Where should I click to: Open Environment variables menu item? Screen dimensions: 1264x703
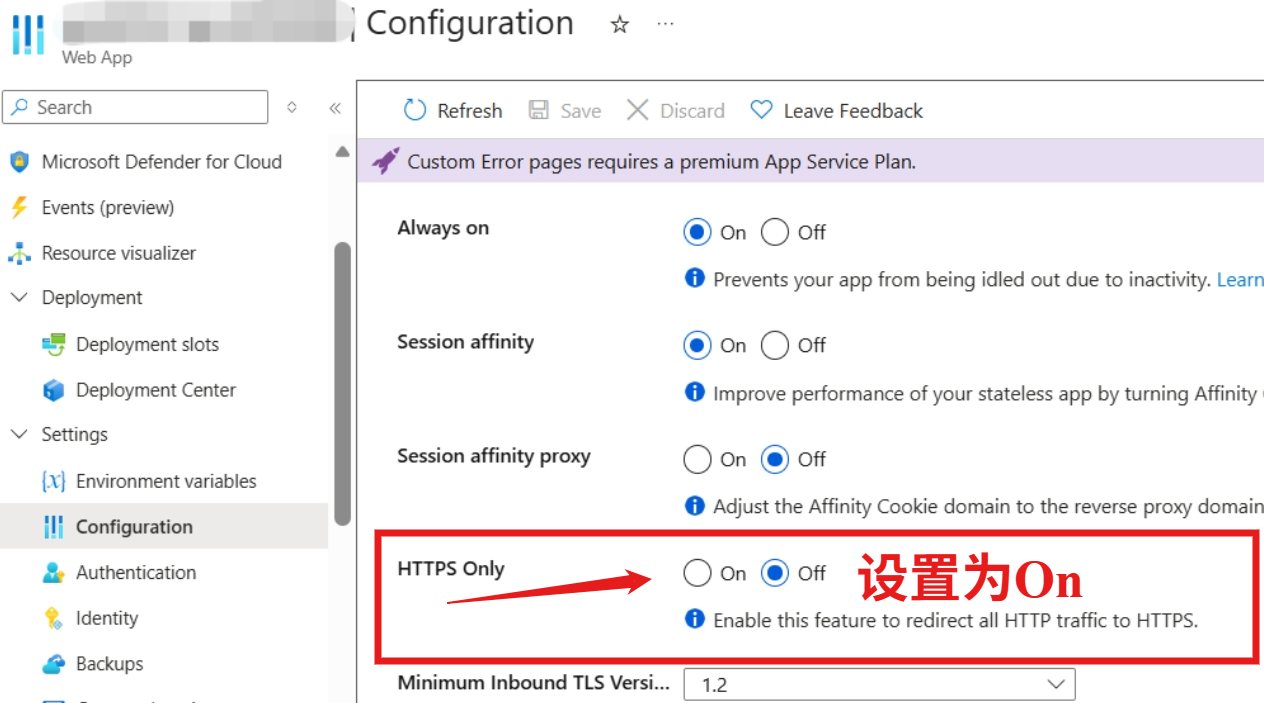pyautogui.click(x=166, y=481)
